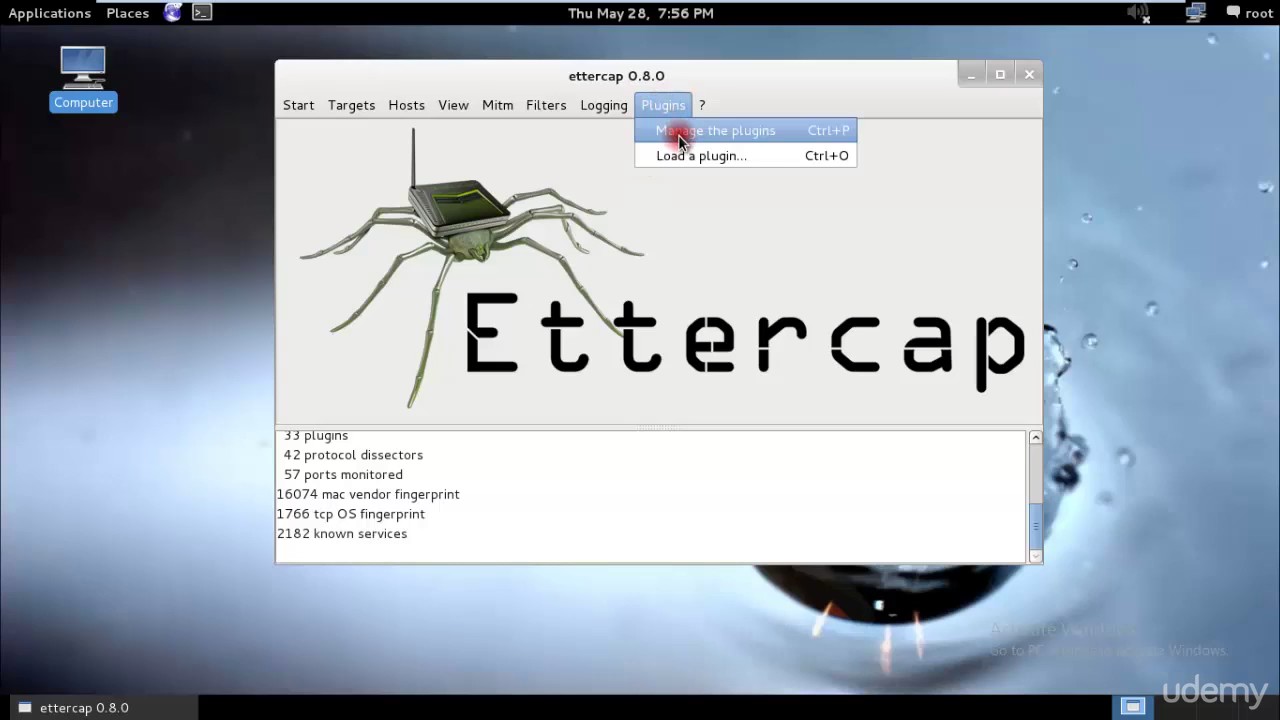Click the workspace switcher in bottom panel
Screen dimensions: 1280x720
1132,707
